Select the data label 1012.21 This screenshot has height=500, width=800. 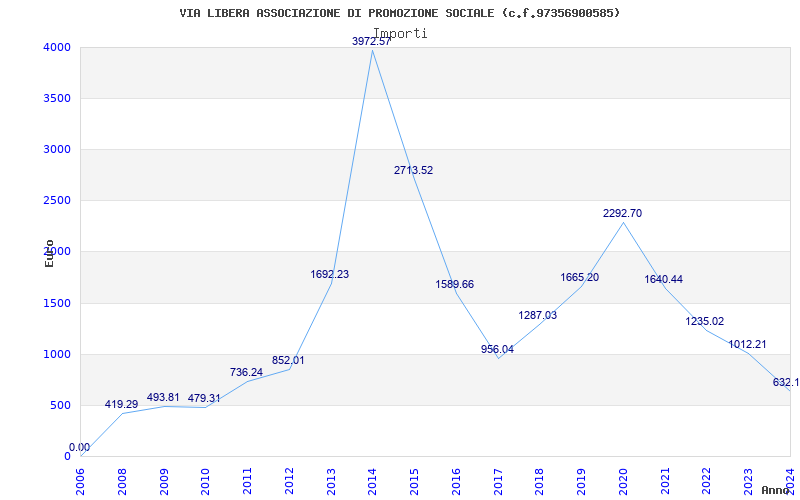[747, 344]
